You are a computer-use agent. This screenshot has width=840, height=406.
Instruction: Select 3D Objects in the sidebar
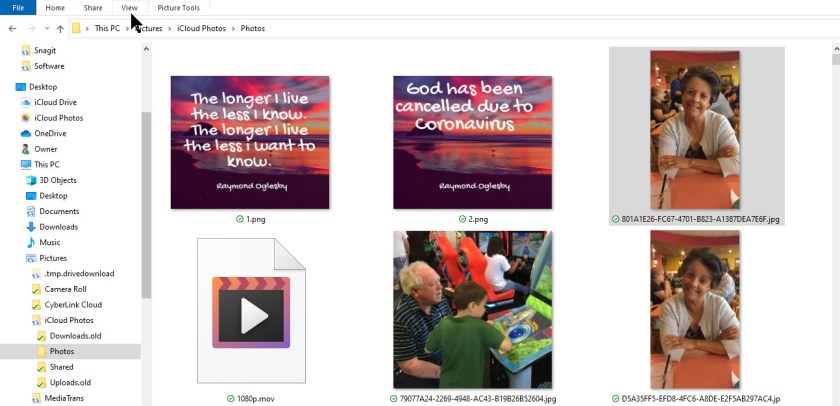pos(57,180)
